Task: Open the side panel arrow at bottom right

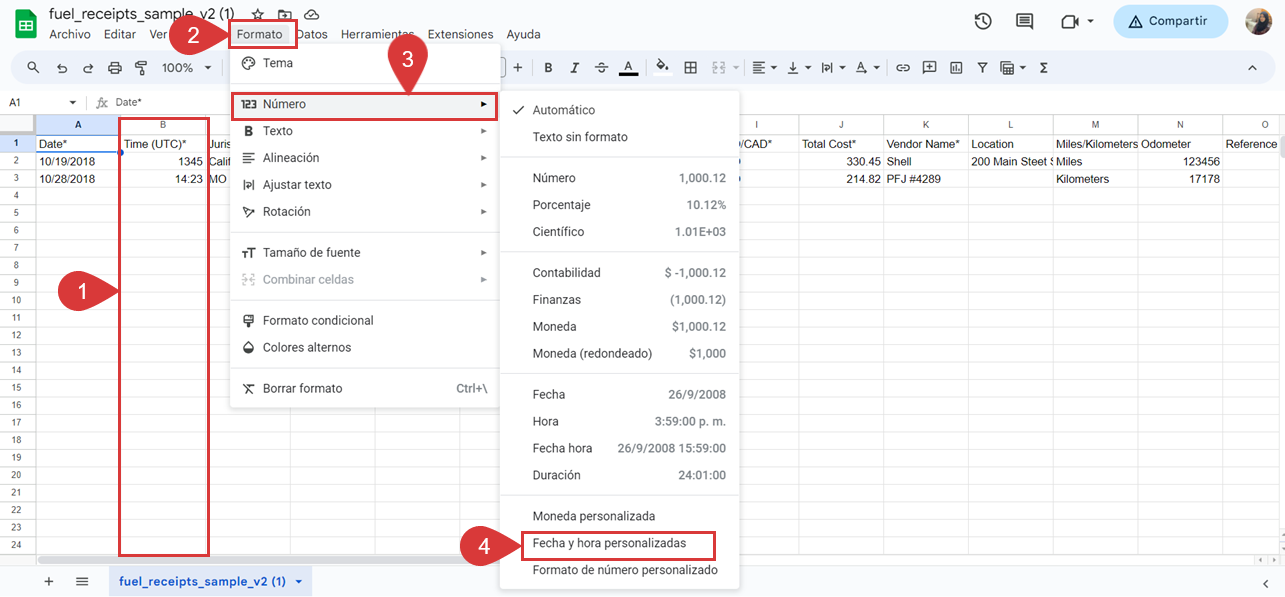Action: pos(1265,582)
